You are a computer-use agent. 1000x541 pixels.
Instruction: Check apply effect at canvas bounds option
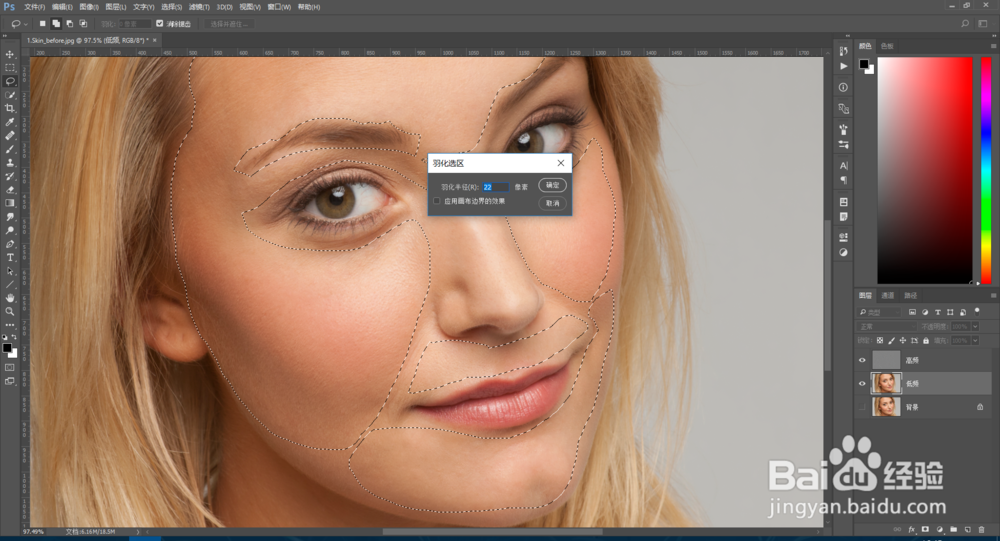coord(437,201)
